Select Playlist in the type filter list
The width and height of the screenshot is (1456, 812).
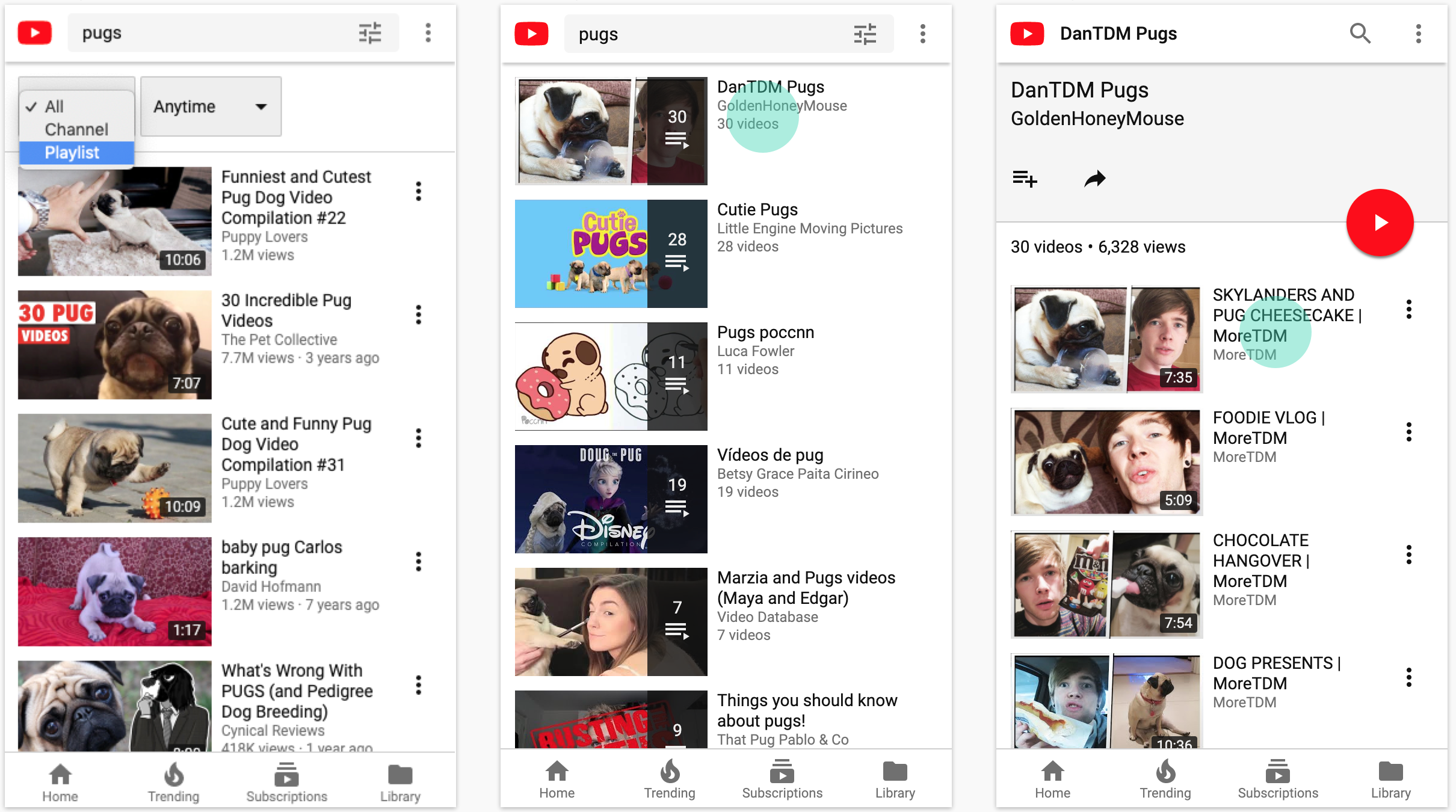[x=76, y=153]
